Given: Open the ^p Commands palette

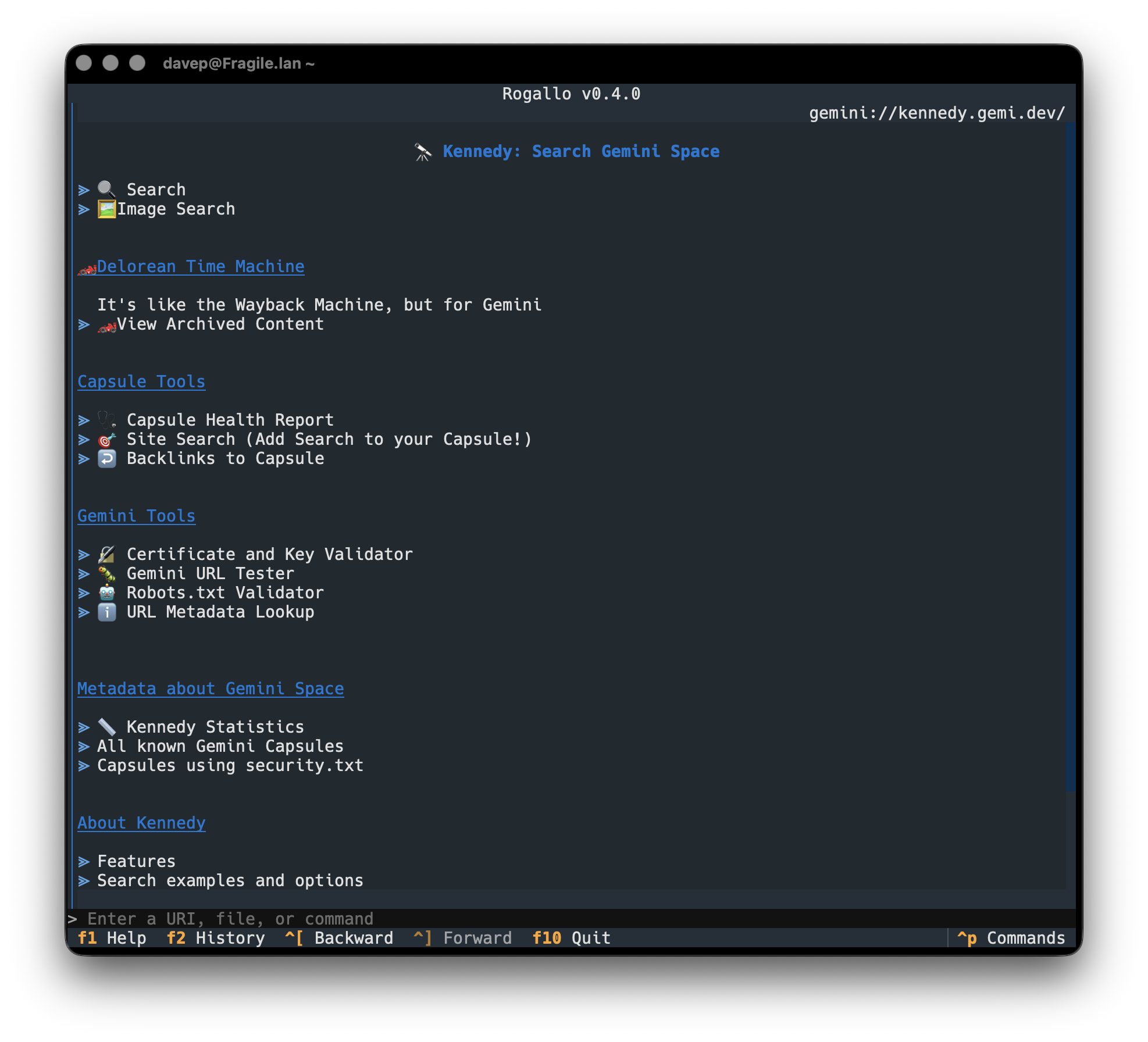Looking at the screenshot, I should tap(1011, 938).
